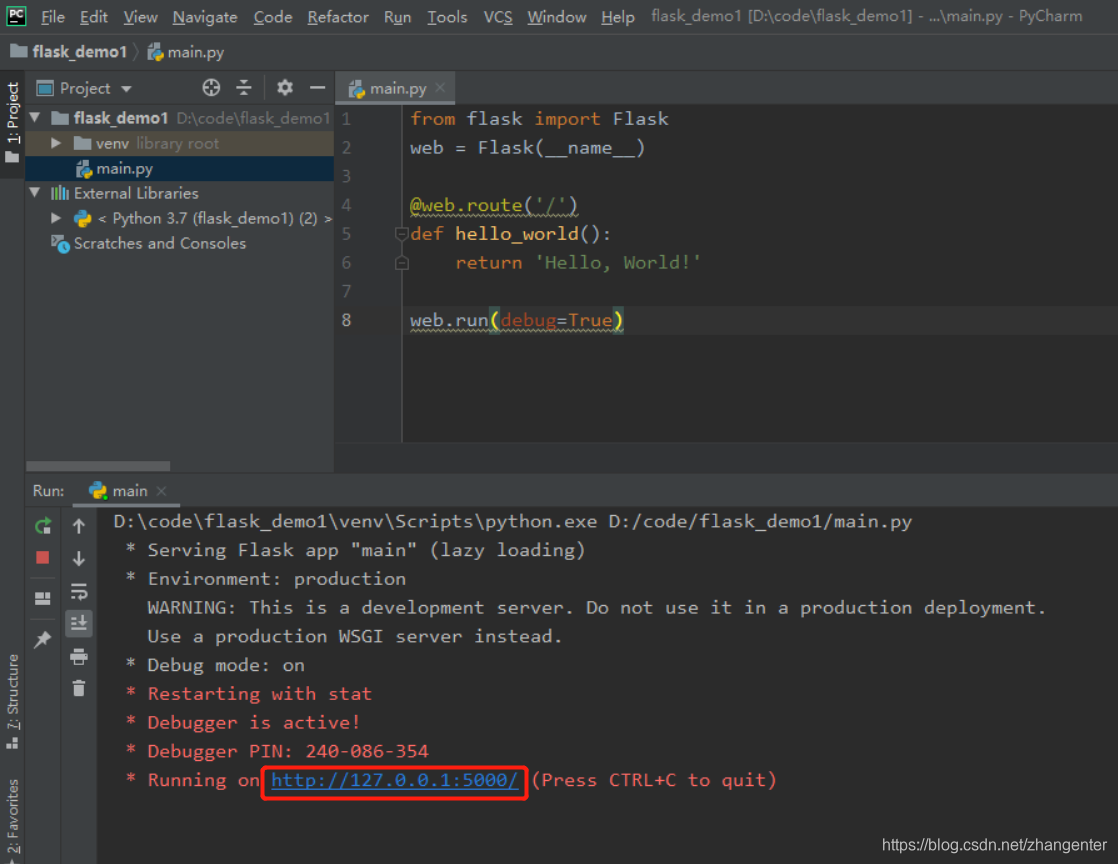Open the Code menu
1118x864 pixels.
273,16
